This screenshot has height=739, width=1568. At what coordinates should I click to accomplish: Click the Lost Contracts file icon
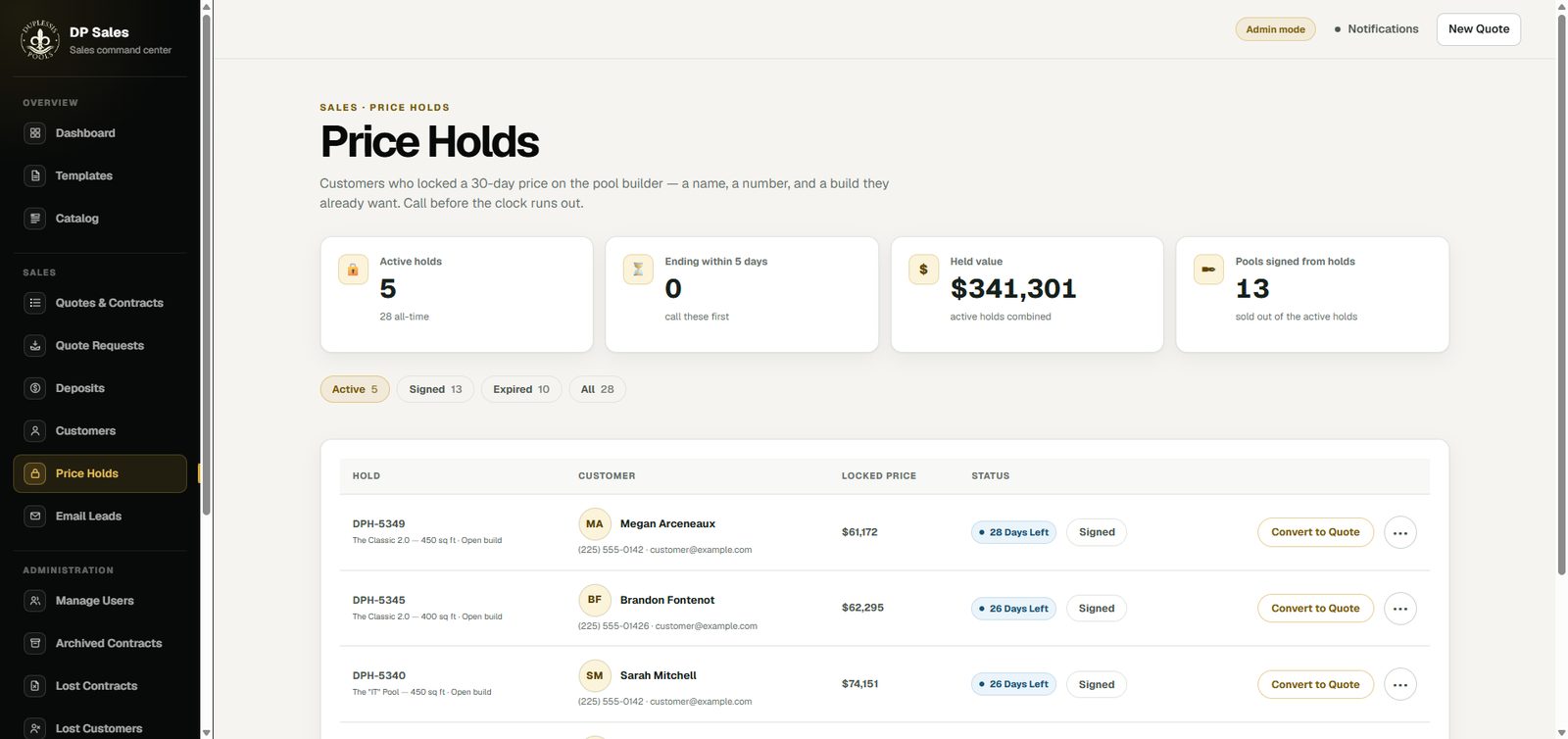[x=35, y=686]
